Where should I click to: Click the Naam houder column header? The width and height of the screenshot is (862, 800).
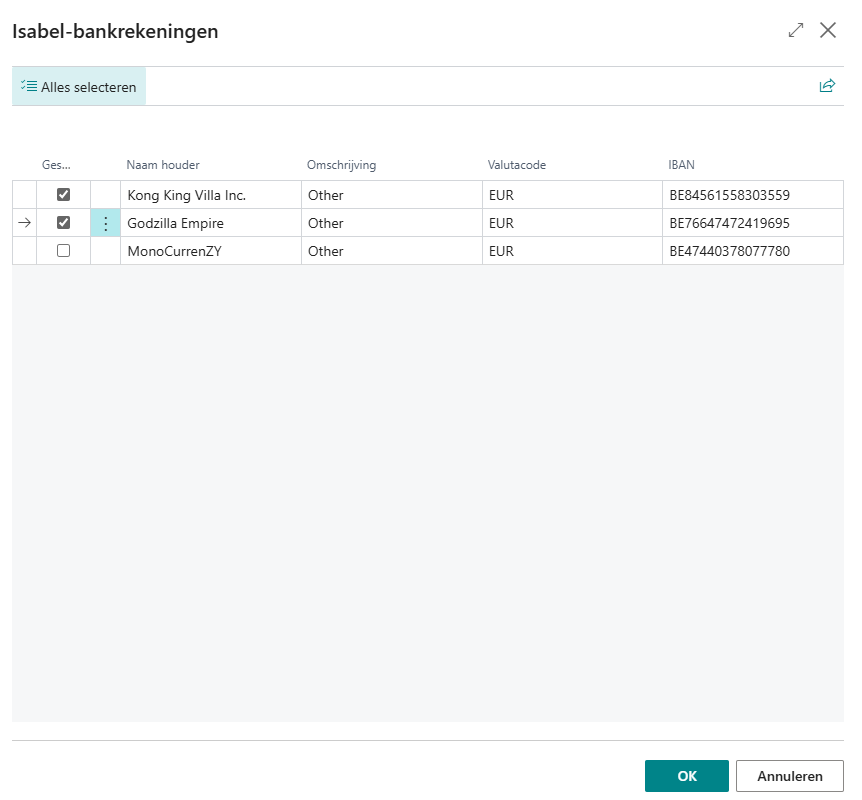[163, 165]
